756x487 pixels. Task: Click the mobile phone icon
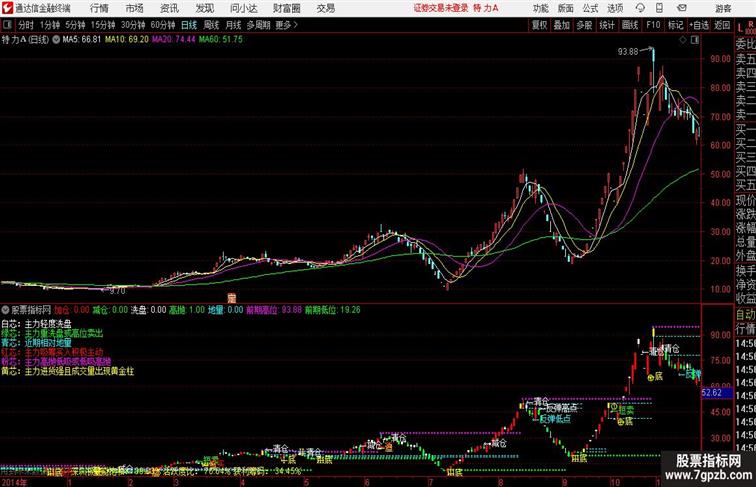[x=659, y=8]
